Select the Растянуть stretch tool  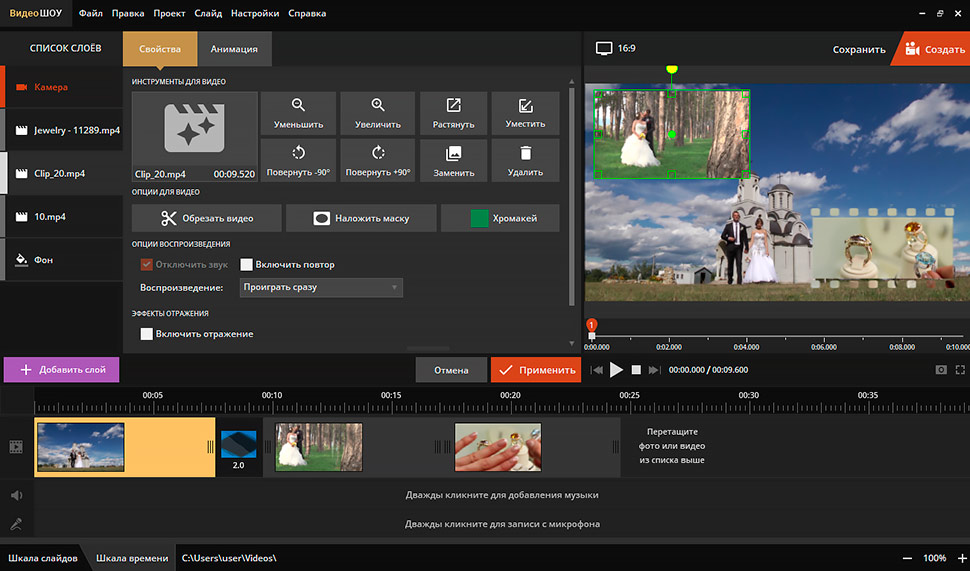coord(453,113)
